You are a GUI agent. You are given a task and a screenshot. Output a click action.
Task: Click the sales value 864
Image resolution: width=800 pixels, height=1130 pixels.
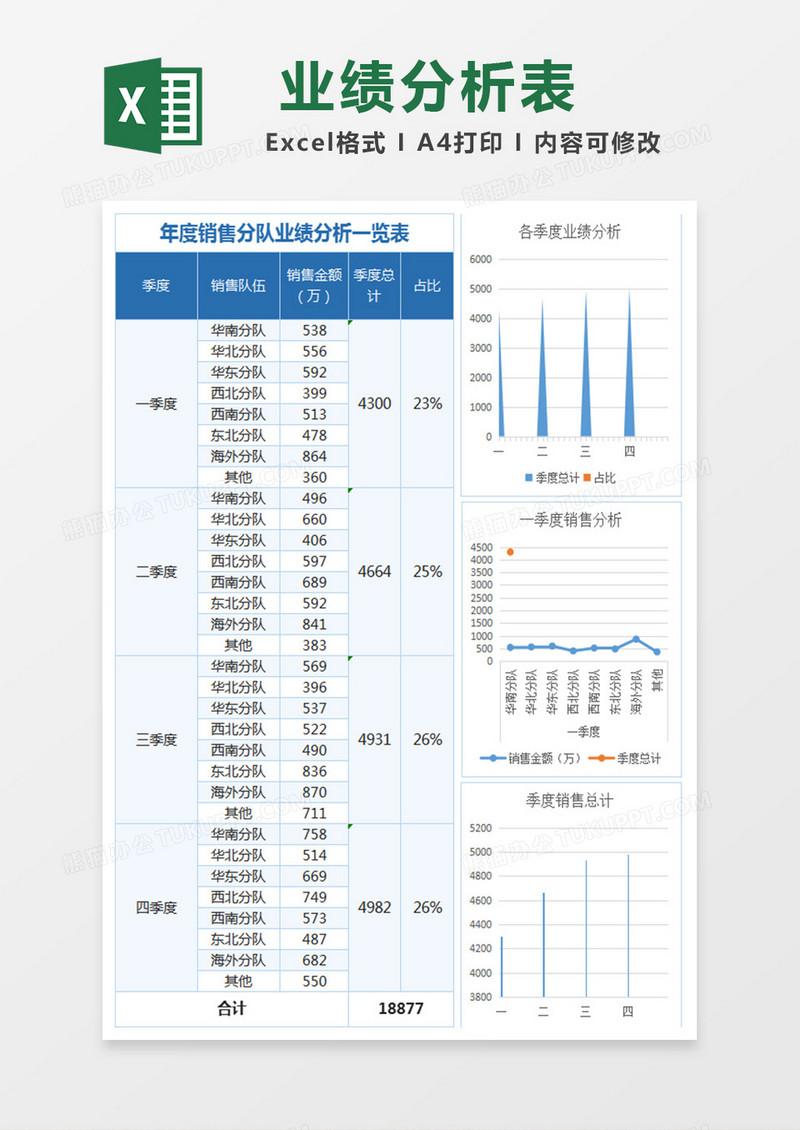point(314,456)
